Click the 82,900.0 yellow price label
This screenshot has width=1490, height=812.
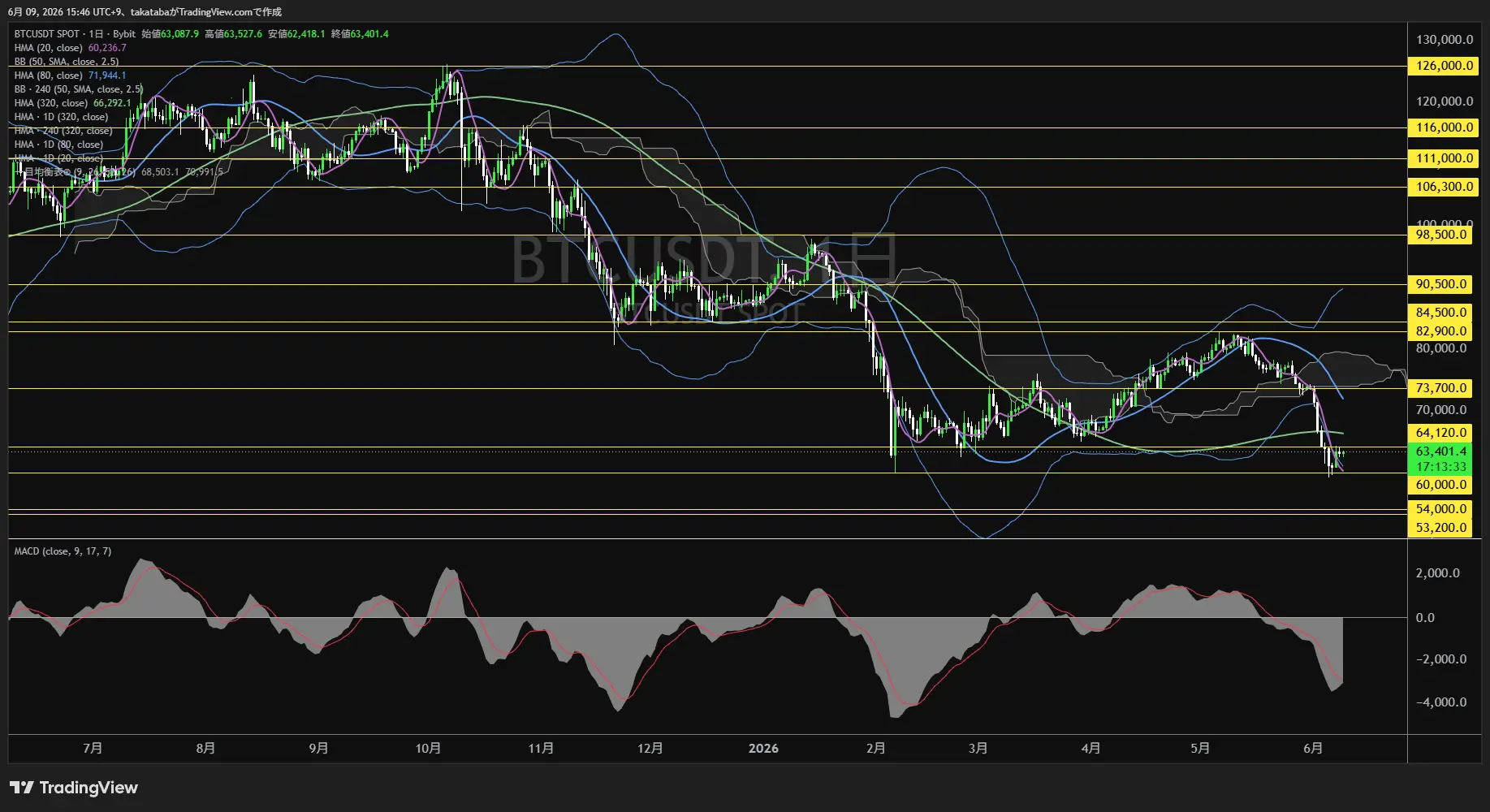[1441, 331]
